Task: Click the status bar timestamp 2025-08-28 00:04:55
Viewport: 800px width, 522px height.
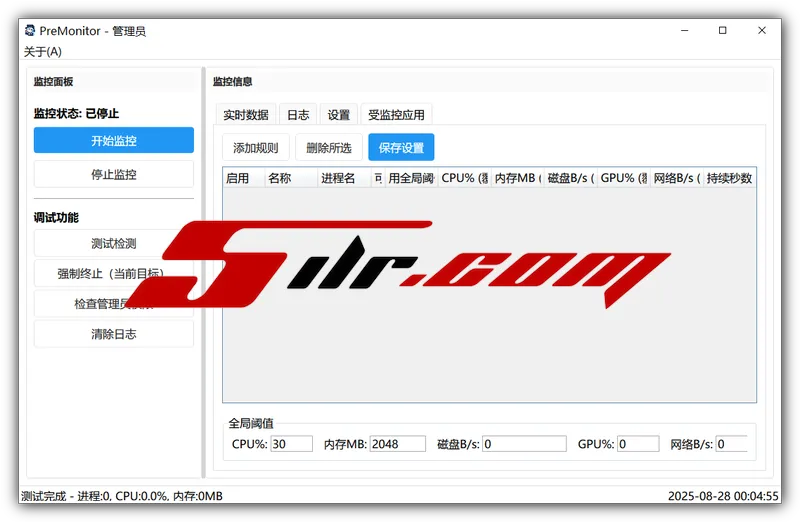Action: coord(723,496)
